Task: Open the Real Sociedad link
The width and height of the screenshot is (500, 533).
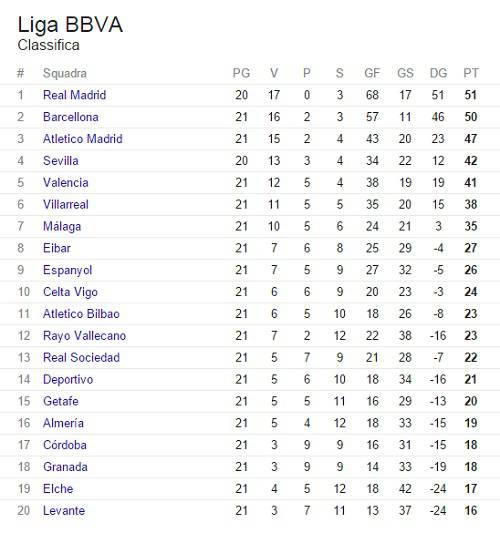Action: click(81, 358)
